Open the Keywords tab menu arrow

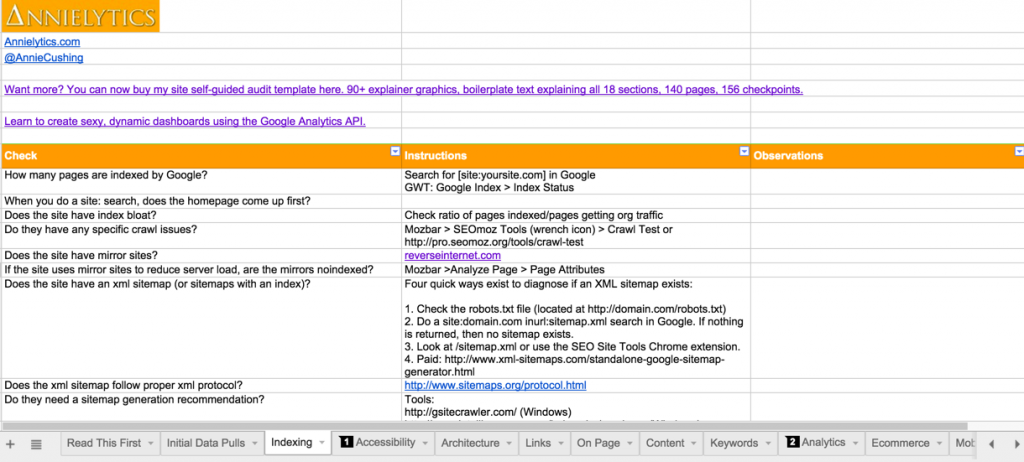(767, 443)
